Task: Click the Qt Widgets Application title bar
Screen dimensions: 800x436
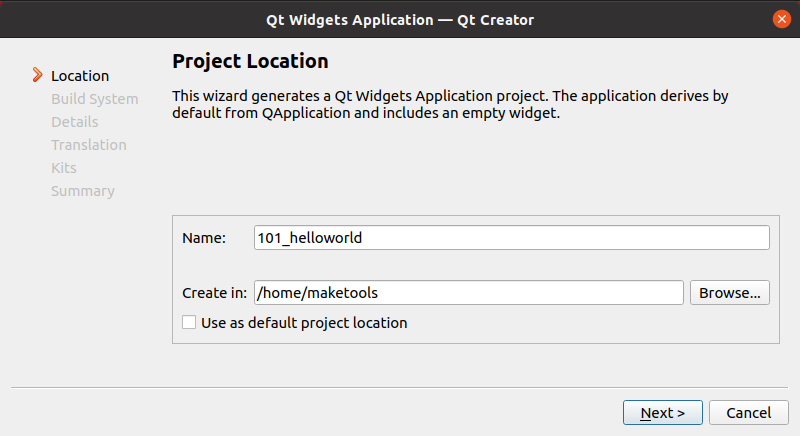Action: [400, 19]
